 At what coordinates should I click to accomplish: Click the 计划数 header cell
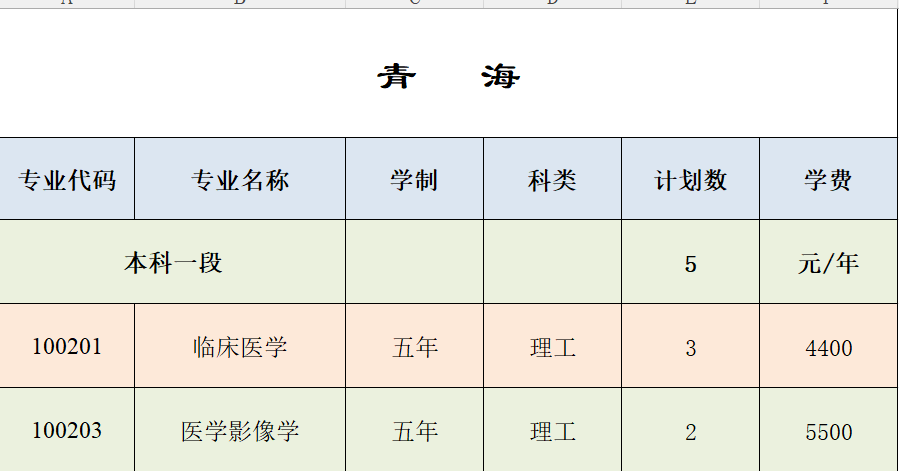(x=690, y=180)
